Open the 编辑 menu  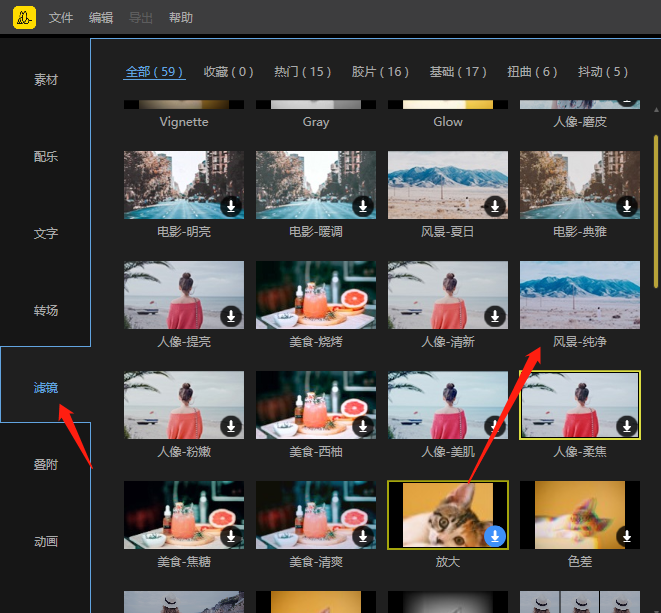point(101,18)
